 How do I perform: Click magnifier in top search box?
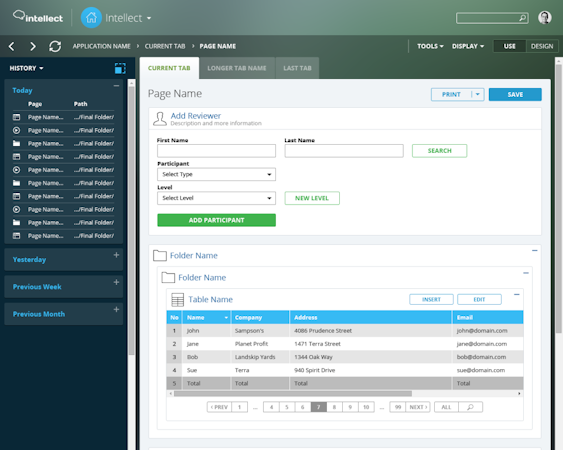point(523,18)
